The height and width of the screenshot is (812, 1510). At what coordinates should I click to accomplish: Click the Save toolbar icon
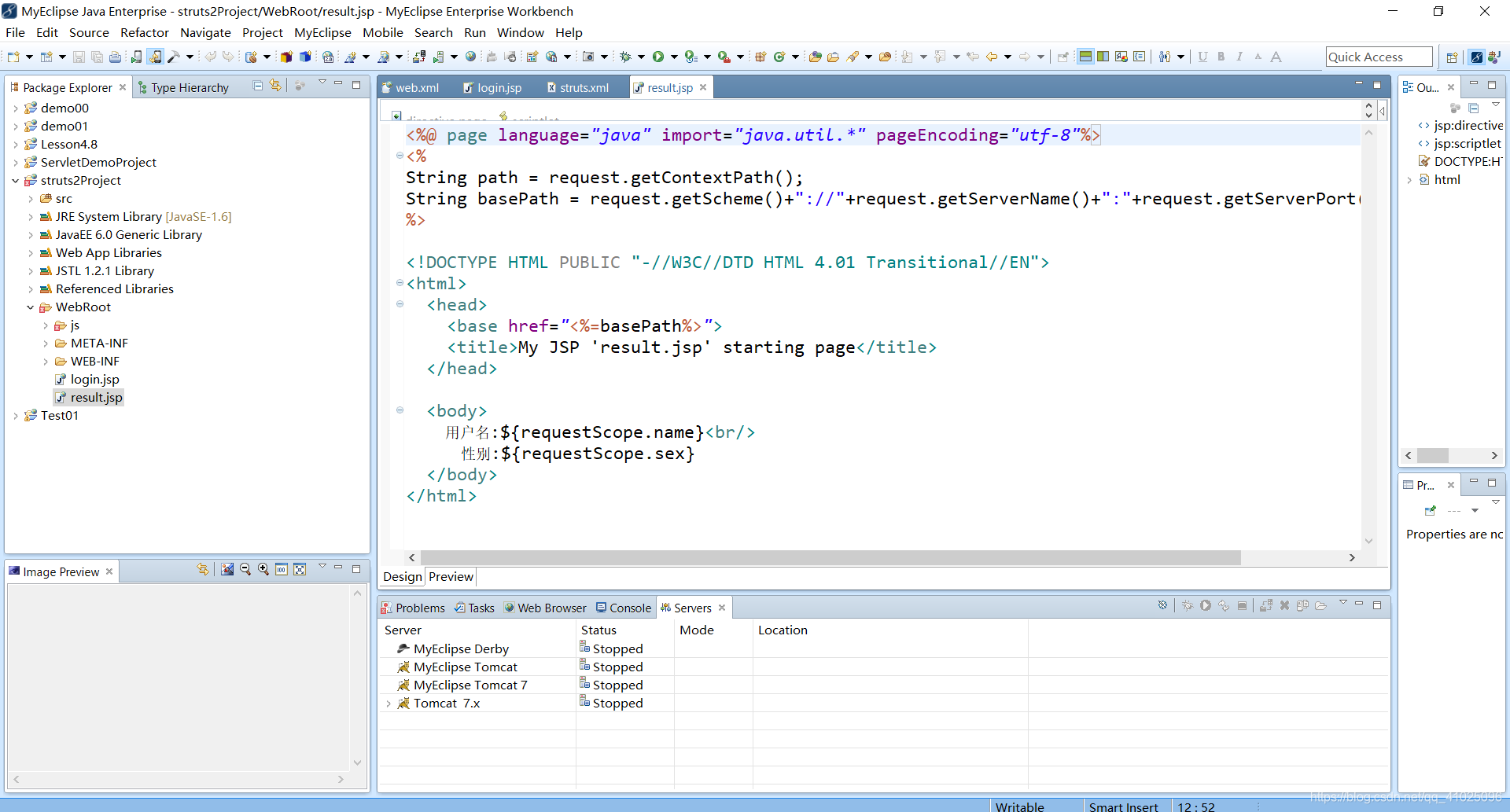79,57
